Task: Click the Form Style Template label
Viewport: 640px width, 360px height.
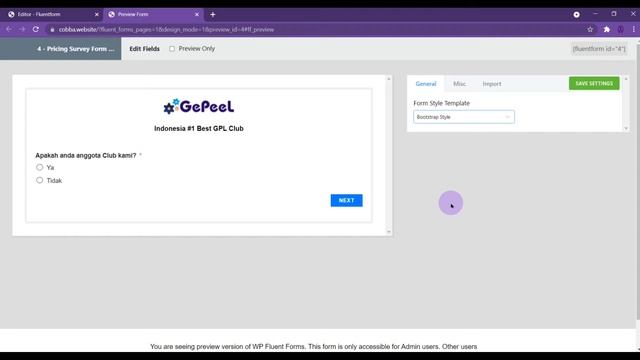Action: [x=442, y=103]
